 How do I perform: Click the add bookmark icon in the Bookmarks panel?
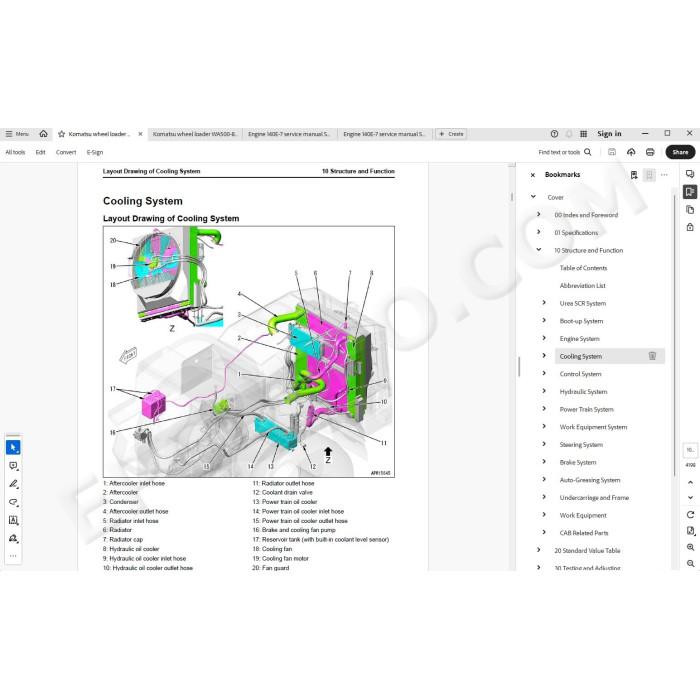634,175
